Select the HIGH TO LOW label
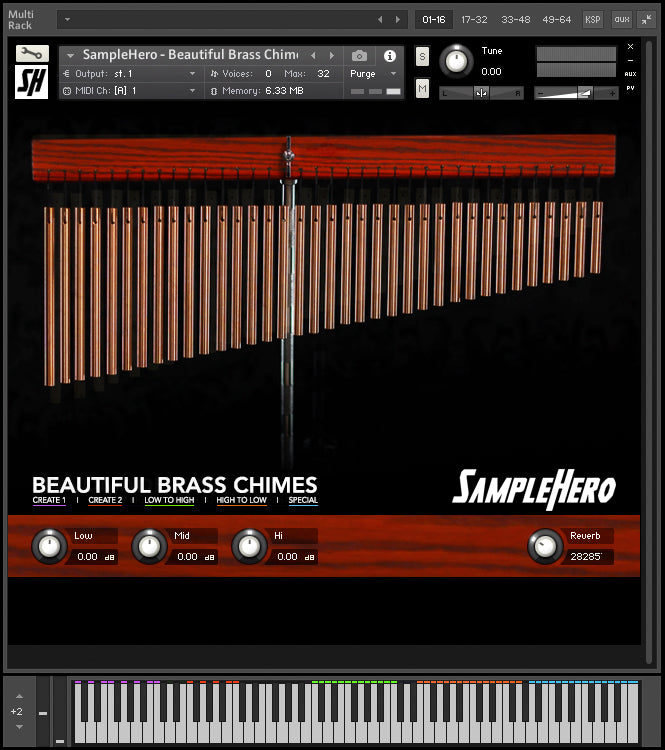The height and width of the screenshot is (750, 665). [241, 500]
